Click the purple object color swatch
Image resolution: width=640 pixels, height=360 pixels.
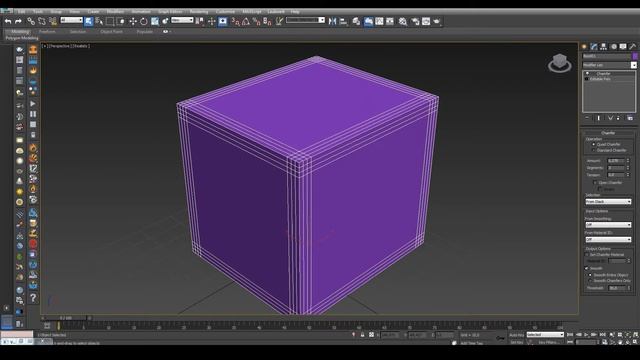pyautogui.click(x=635, y=56)
